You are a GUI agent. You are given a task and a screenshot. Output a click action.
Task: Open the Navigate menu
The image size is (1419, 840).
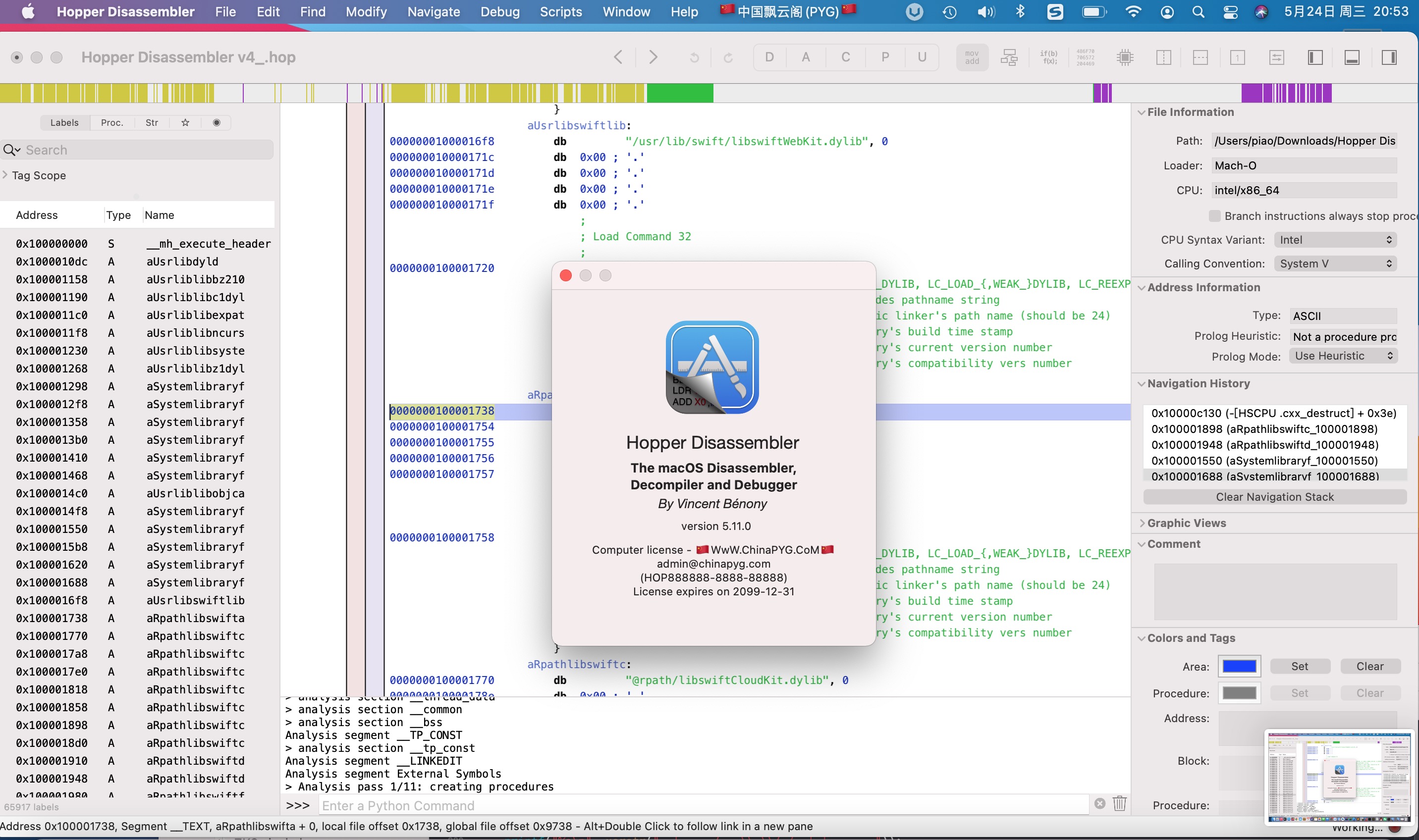(433, 12)
